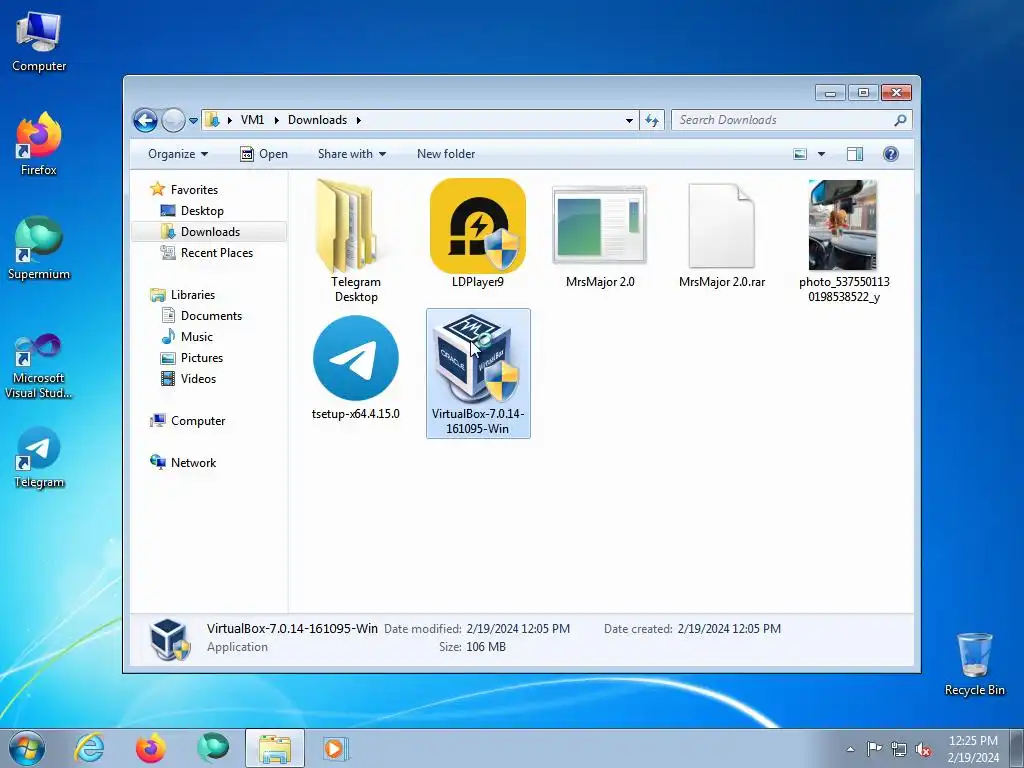Viewport: 1024px width, 768px height.
Task: Select Downloads in navigation pane
Action: tap(209, 232)
